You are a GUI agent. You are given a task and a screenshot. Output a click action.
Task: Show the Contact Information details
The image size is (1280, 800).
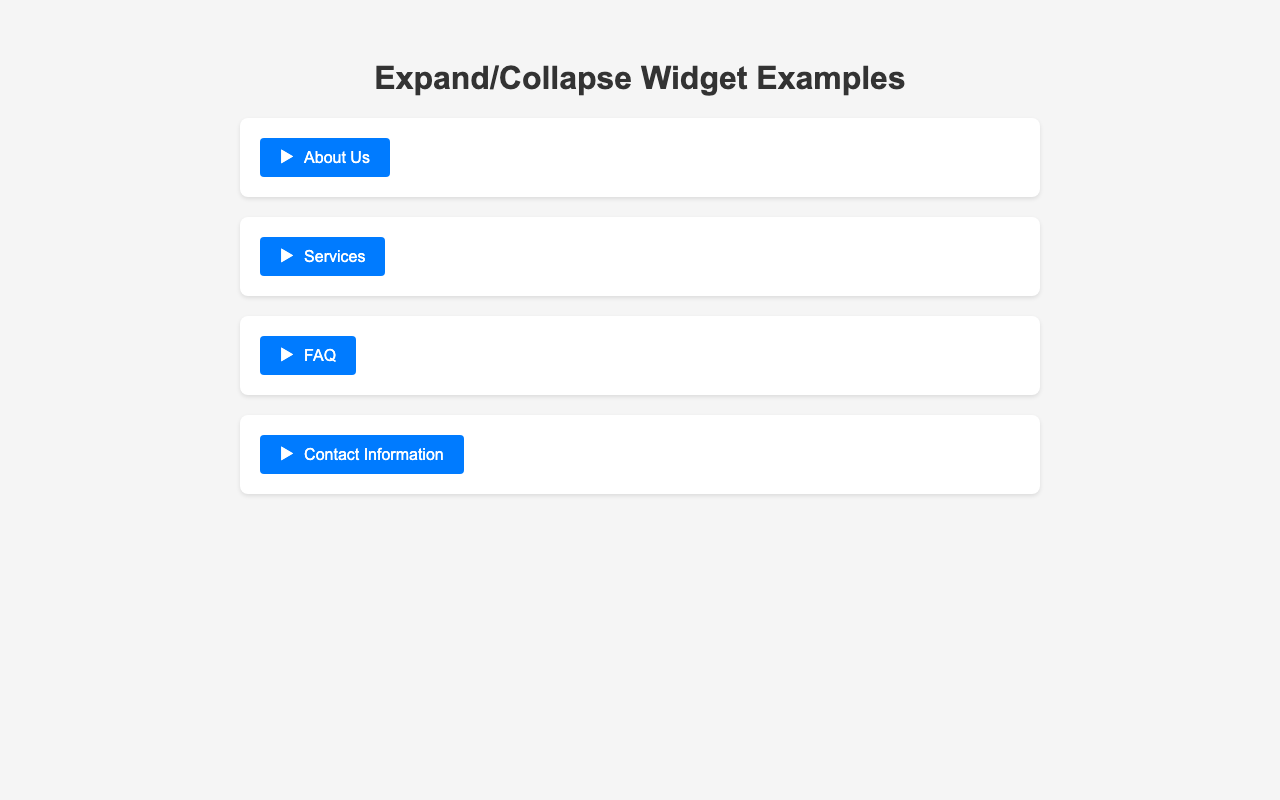[x=362, y=454]
